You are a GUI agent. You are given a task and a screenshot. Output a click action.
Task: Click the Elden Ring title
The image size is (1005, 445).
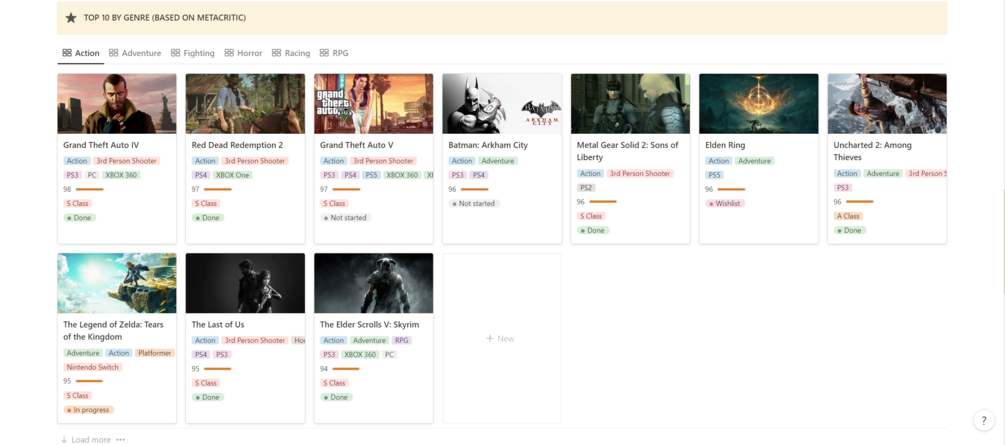click(725, 146)
